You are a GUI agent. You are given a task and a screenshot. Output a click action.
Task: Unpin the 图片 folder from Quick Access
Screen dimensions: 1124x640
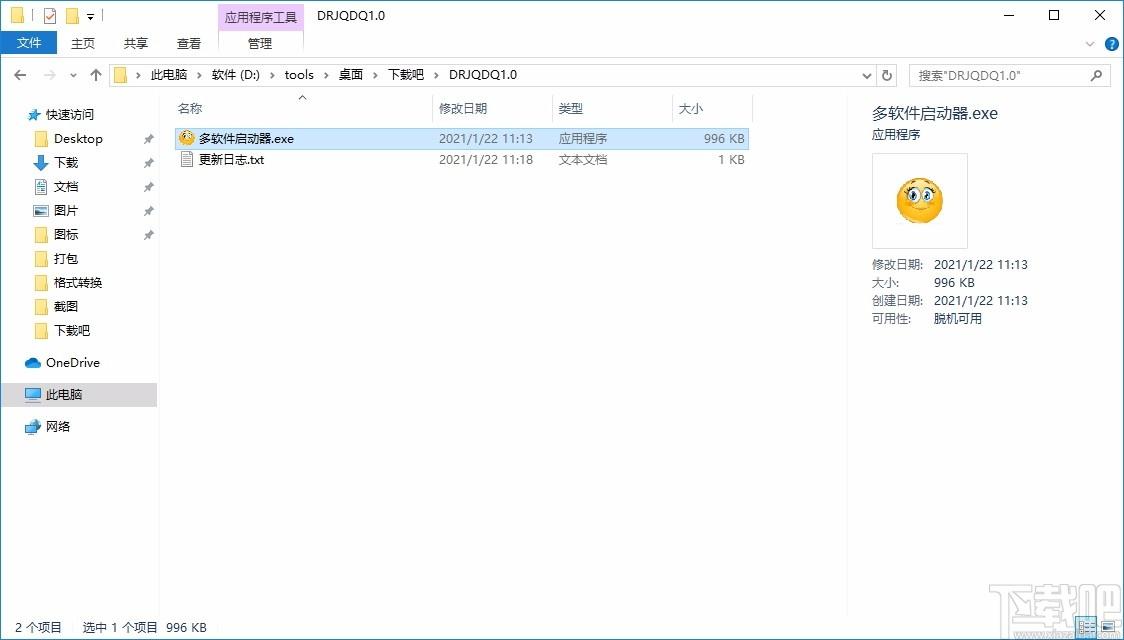pos(146,211)
